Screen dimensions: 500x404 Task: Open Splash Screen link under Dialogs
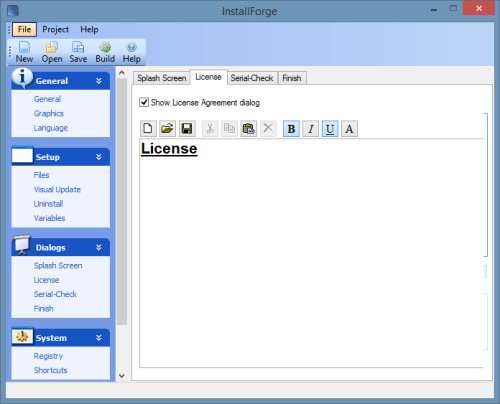tap(58, 266)
